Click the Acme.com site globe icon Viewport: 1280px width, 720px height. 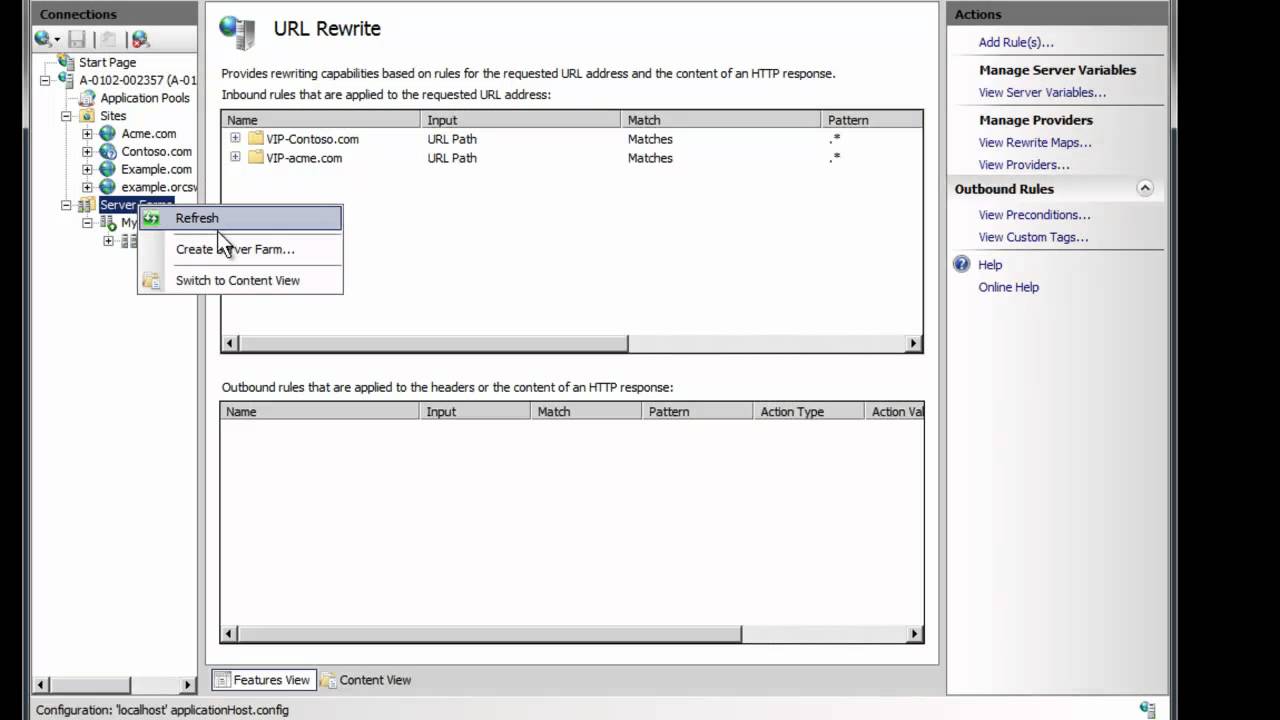click(108, 134)
